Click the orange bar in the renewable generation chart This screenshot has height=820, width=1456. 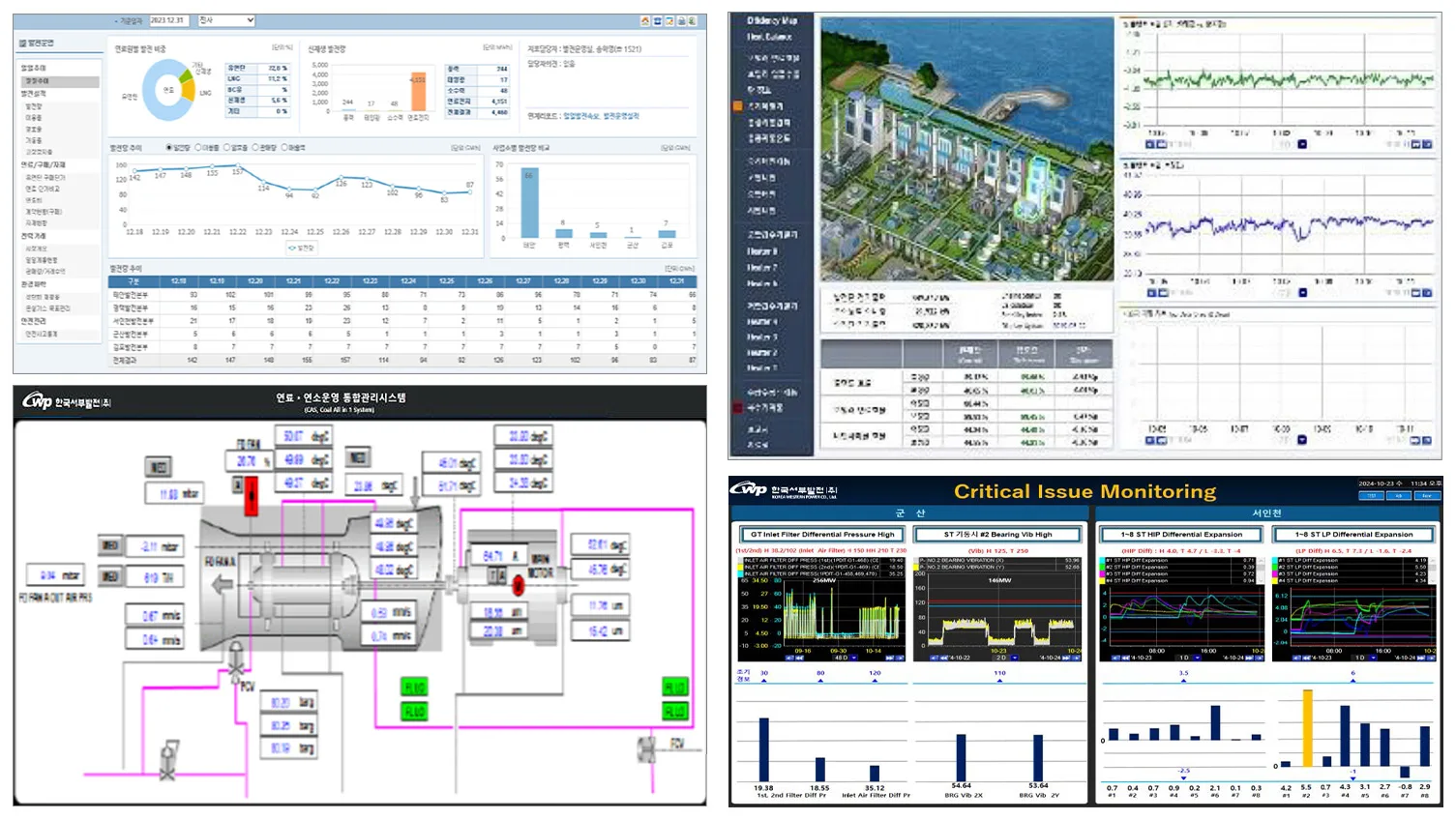[418, 92]
